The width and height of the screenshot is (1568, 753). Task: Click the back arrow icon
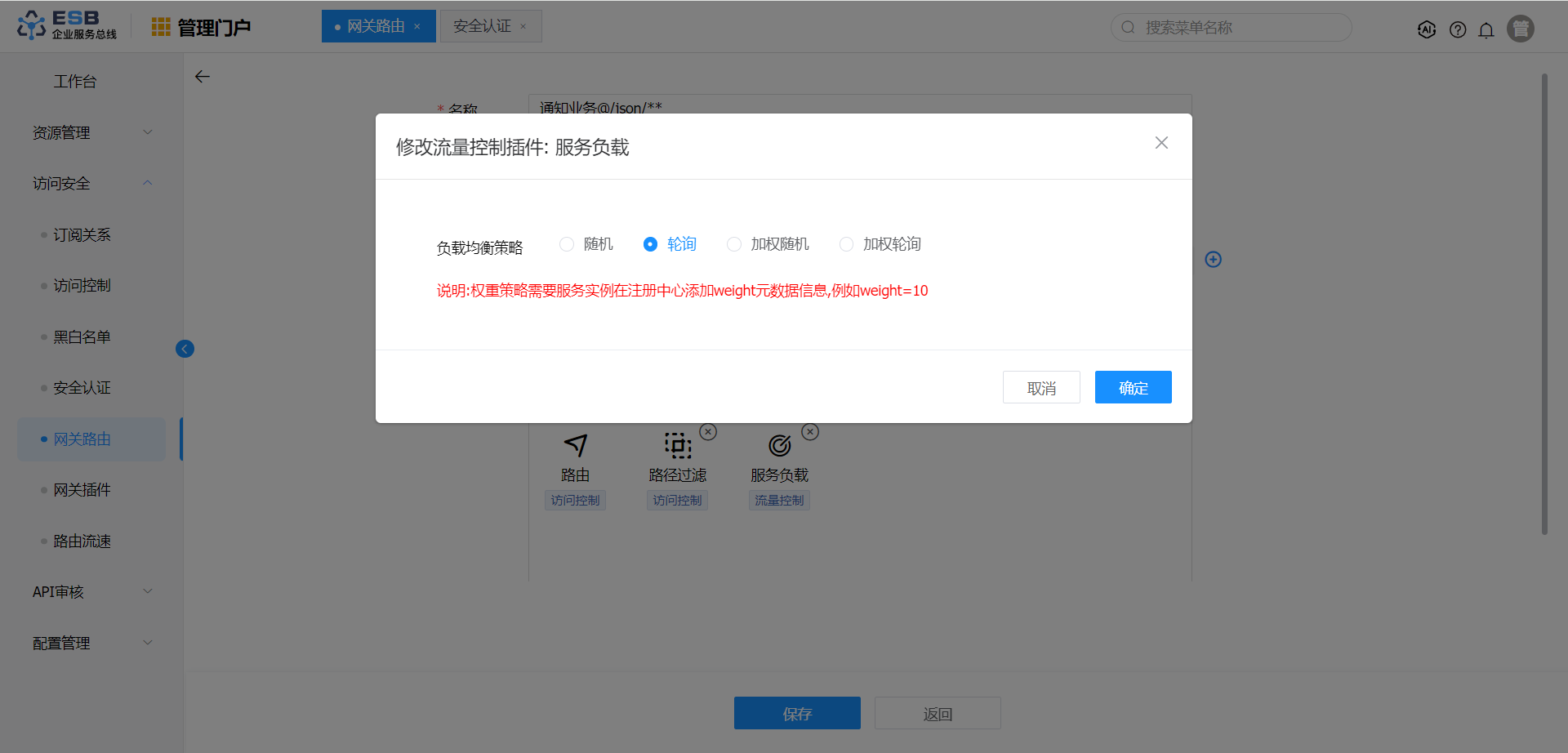coord(203,77)
